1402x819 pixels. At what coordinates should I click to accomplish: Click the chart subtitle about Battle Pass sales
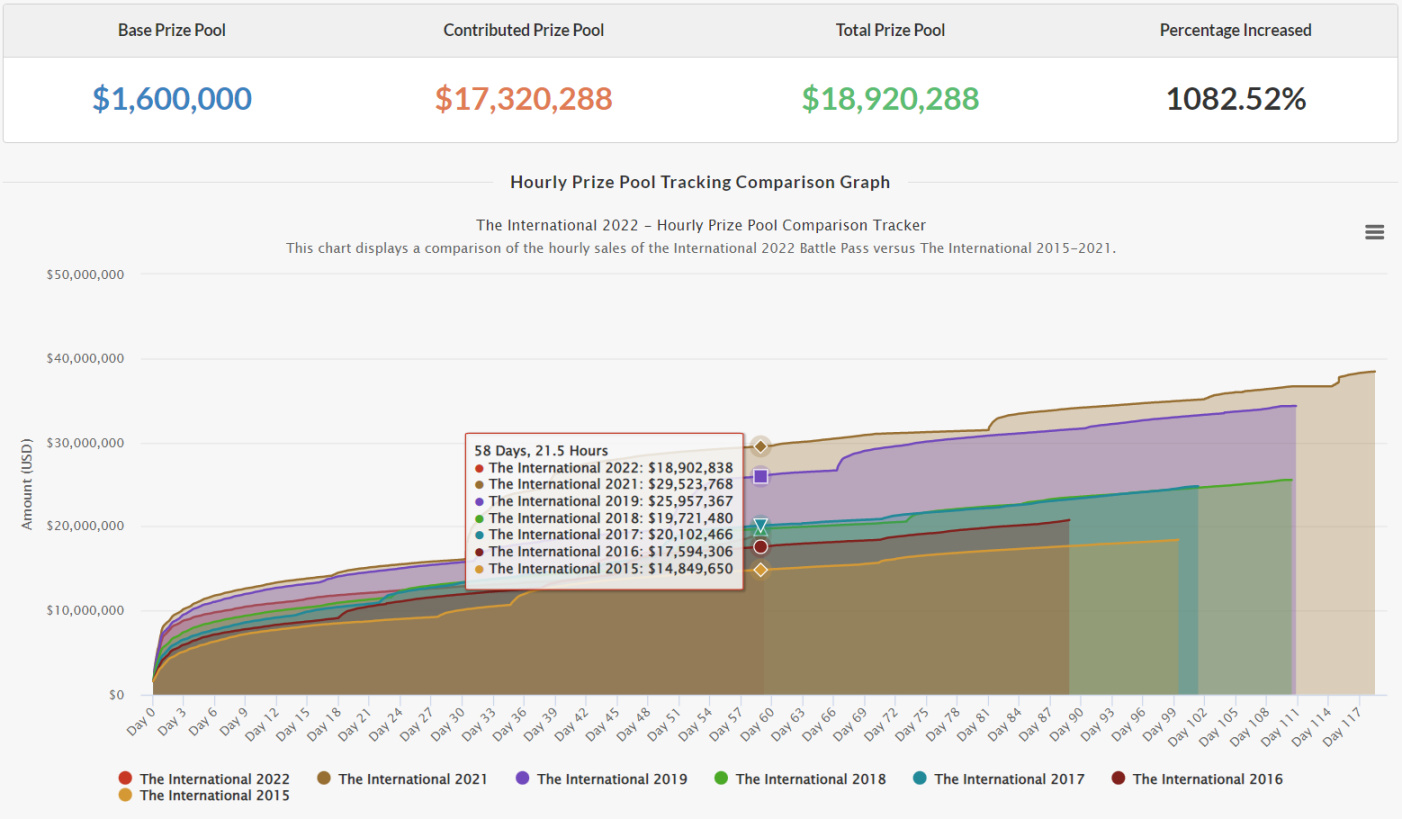700,248
